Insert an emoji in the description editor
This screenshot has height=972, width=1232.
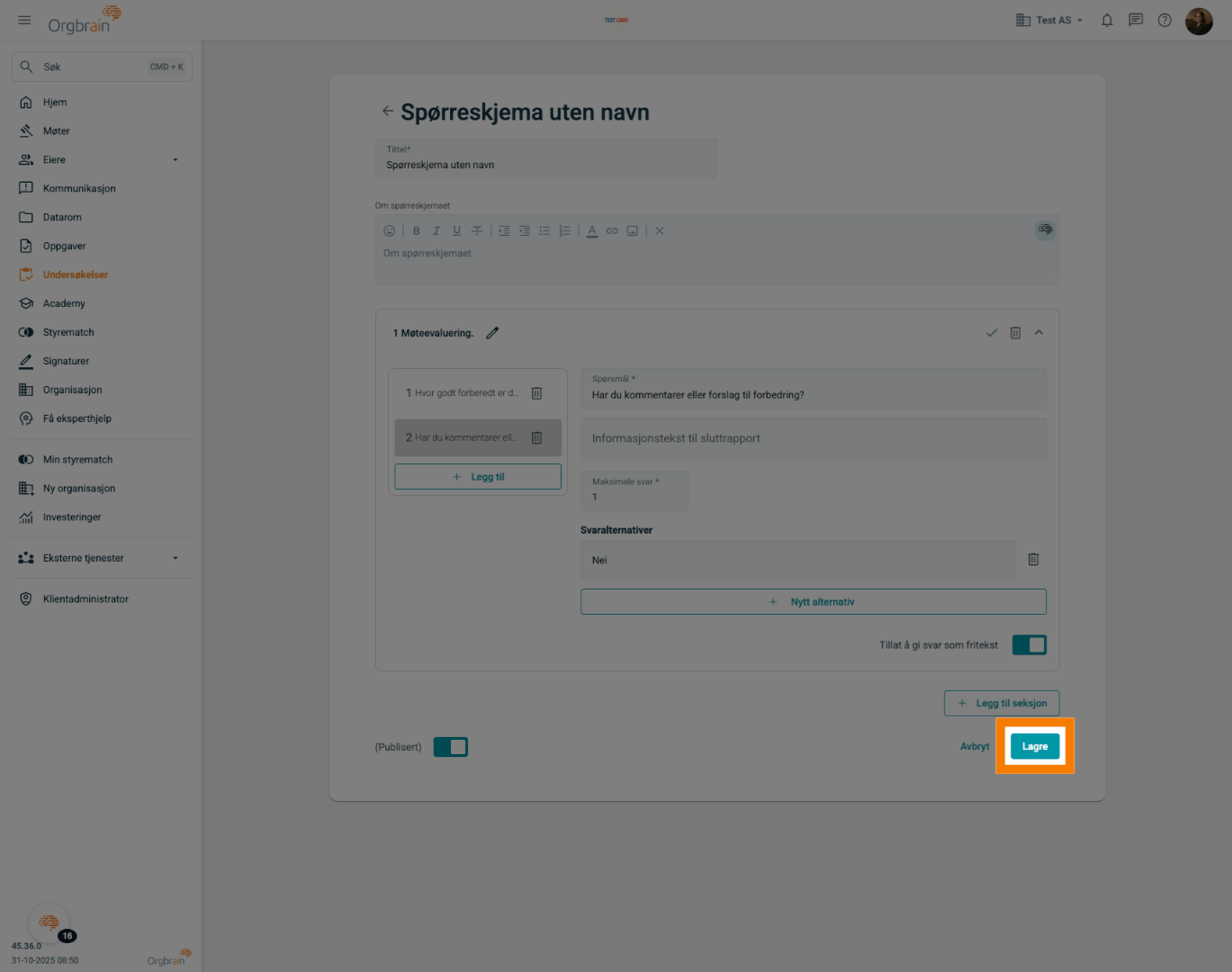pos(390,231)
